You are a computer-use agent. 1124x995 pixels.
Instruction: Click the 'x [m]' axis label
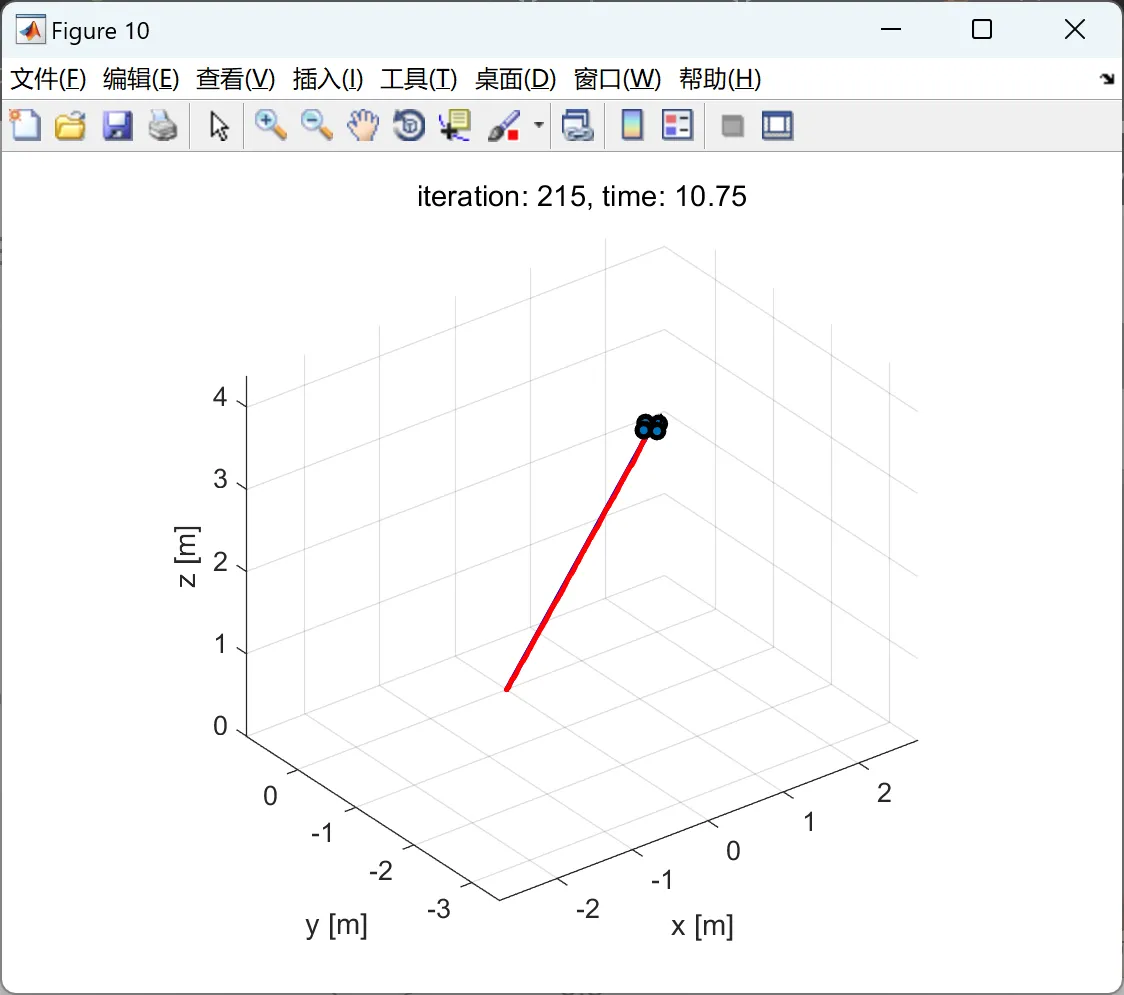[702, 925]
